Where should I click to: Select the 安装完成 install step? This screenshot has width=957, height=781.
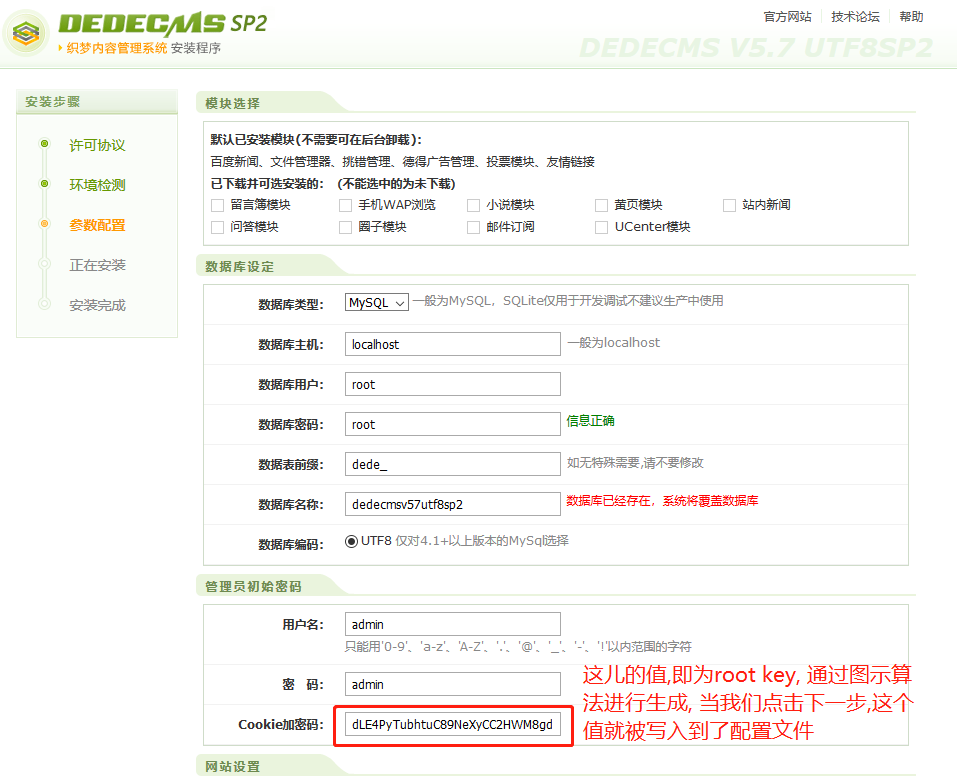coord(97,305)
